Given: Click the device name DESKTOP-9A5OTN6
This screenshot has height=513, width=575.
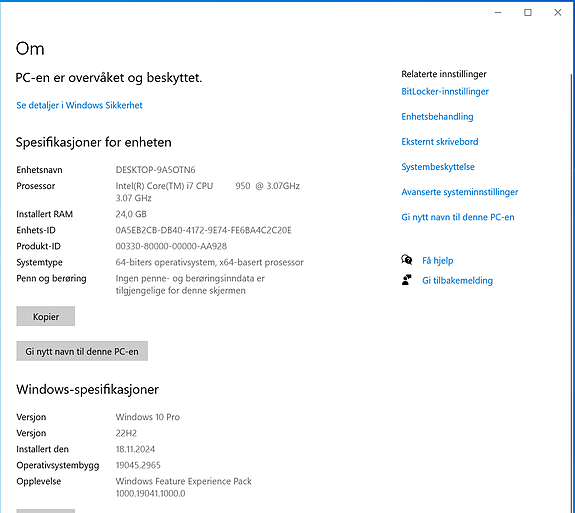Looking at the screenshot, I should point(155,170).
